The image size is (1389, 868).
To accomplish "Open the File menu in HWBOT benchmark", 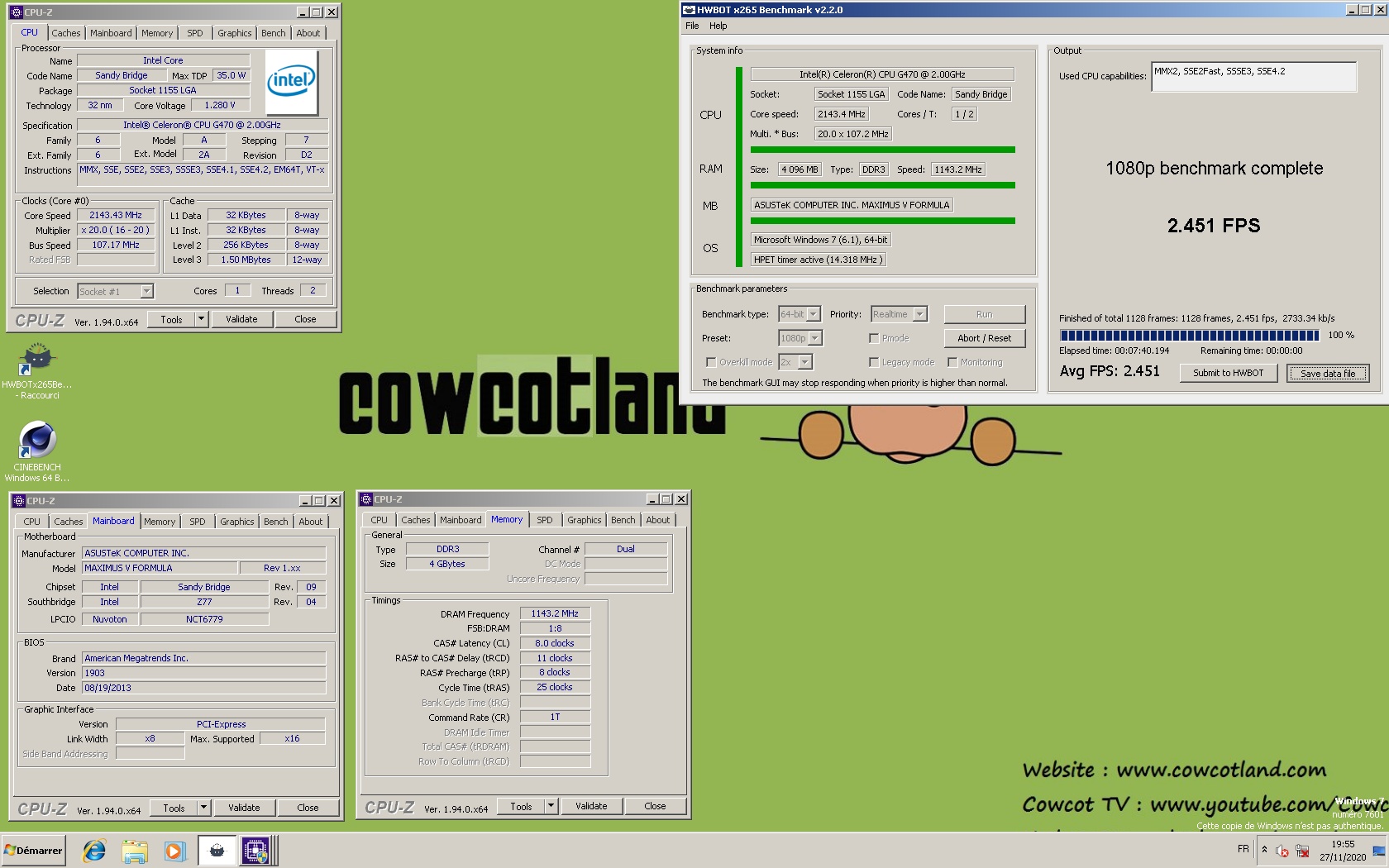I will 692,26.
